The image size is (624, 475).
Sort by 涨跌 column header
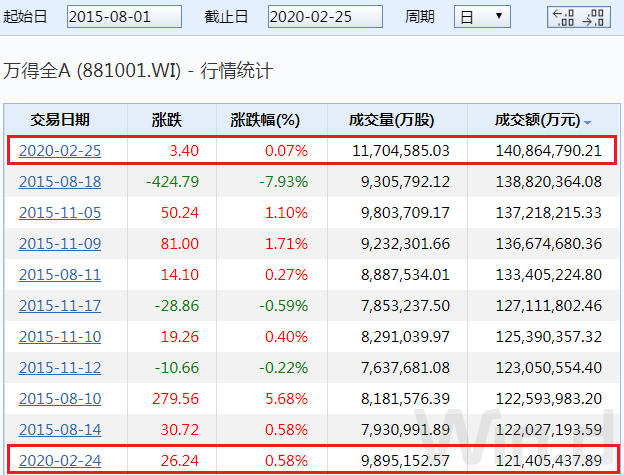pyautogui.click(x=167, y=120)
